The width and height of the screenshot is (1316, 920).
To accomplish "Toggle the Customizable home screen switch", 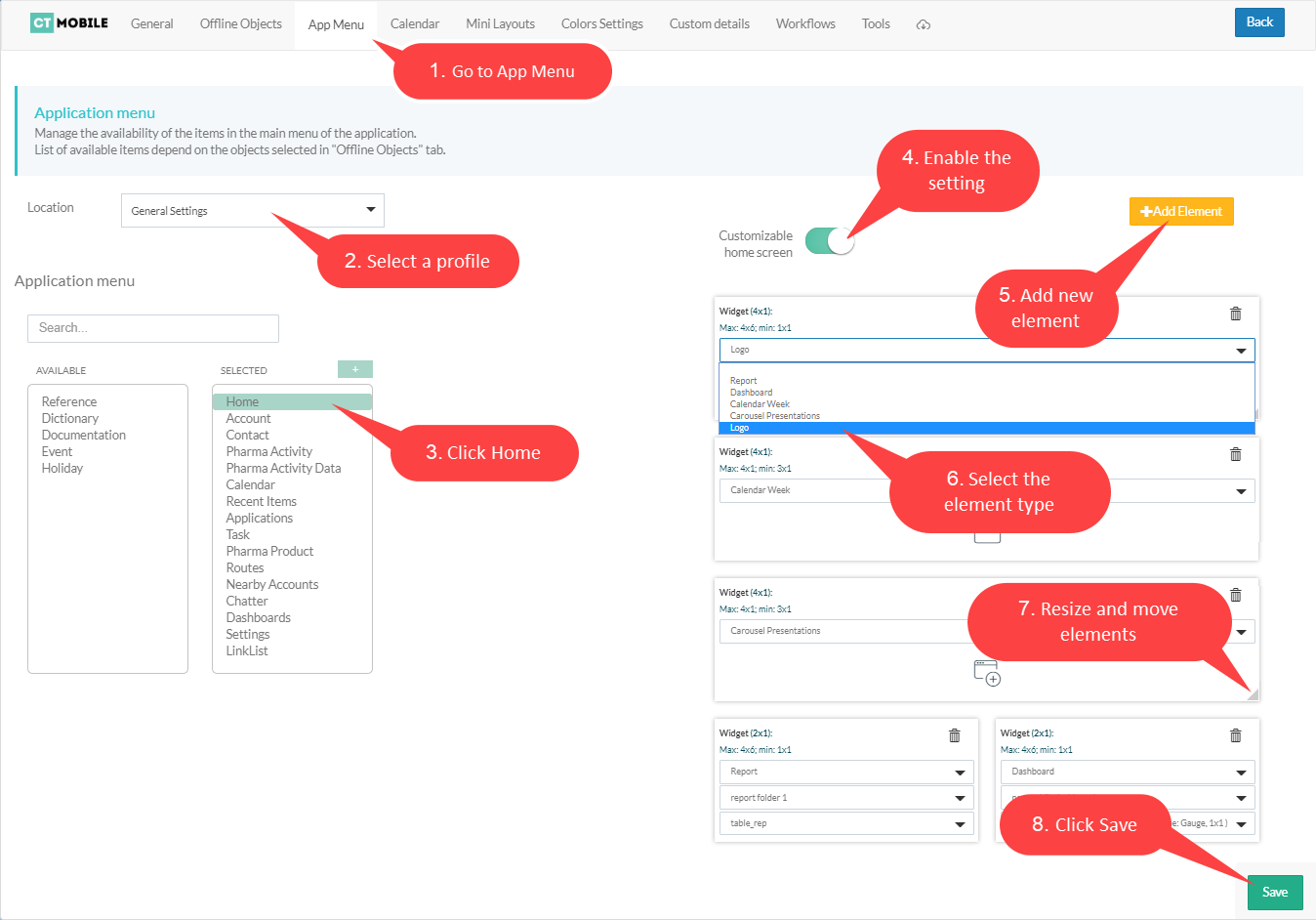I will (x=830, y=241).
